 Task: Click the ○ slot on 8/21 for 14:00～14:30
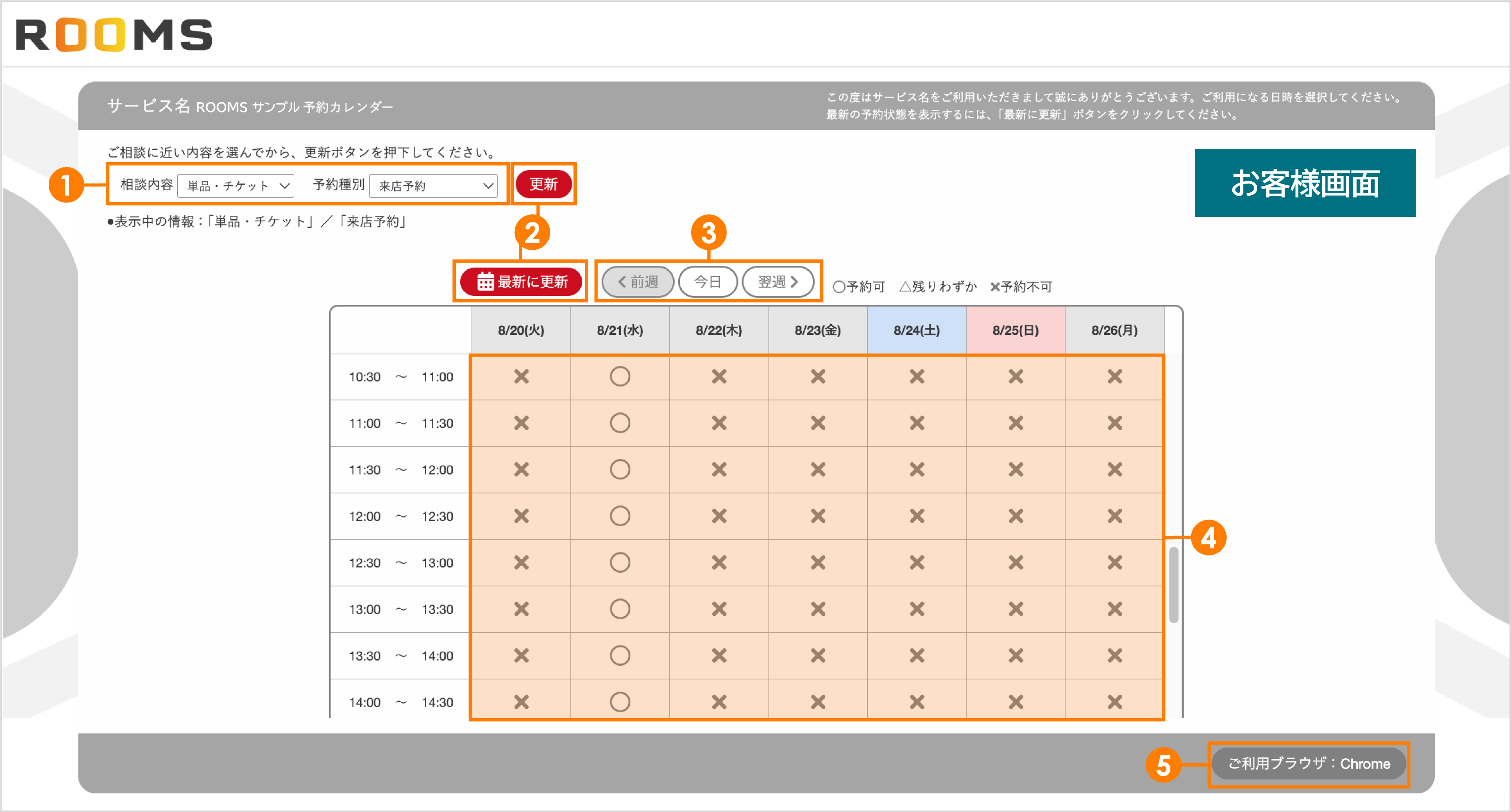pyautogui.click(x=620, y=702)
